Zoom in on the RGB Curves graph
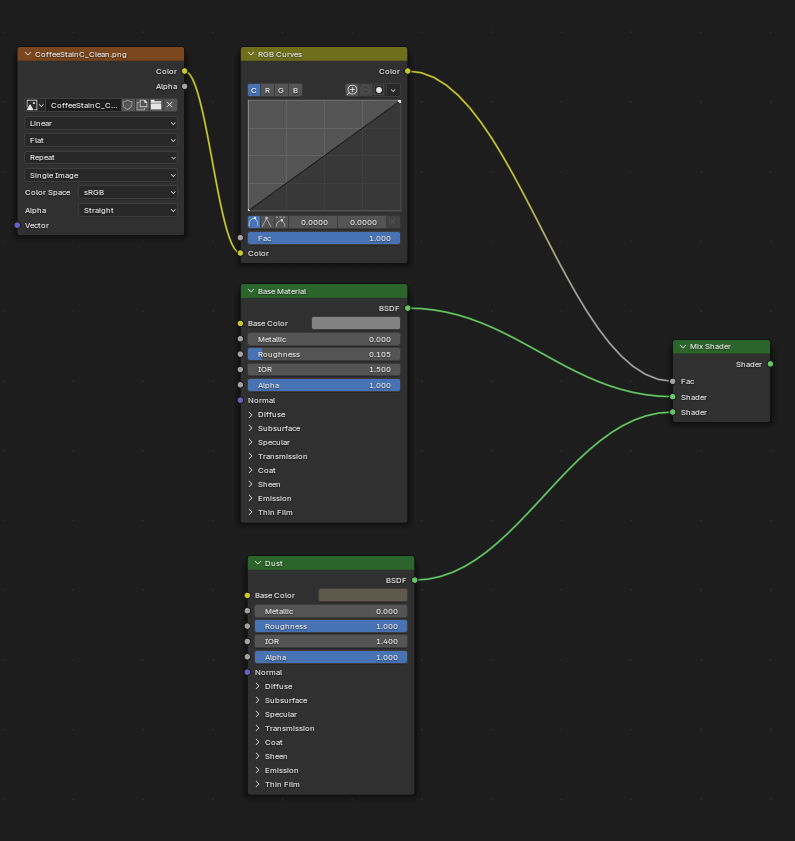This screenshot has height=841, width=795. coord(352,90)
